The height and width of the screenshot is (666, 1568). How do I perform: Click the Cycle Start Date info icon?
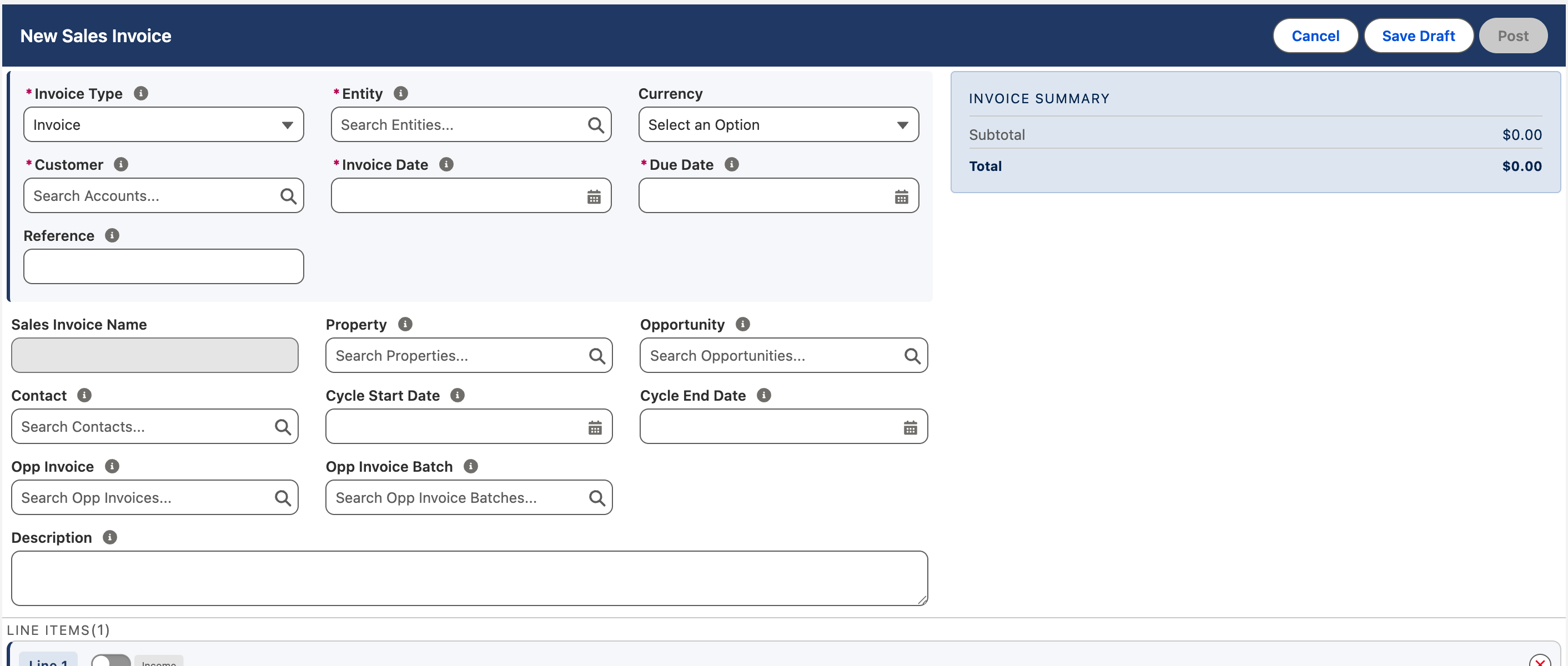[x=458, y=395]
